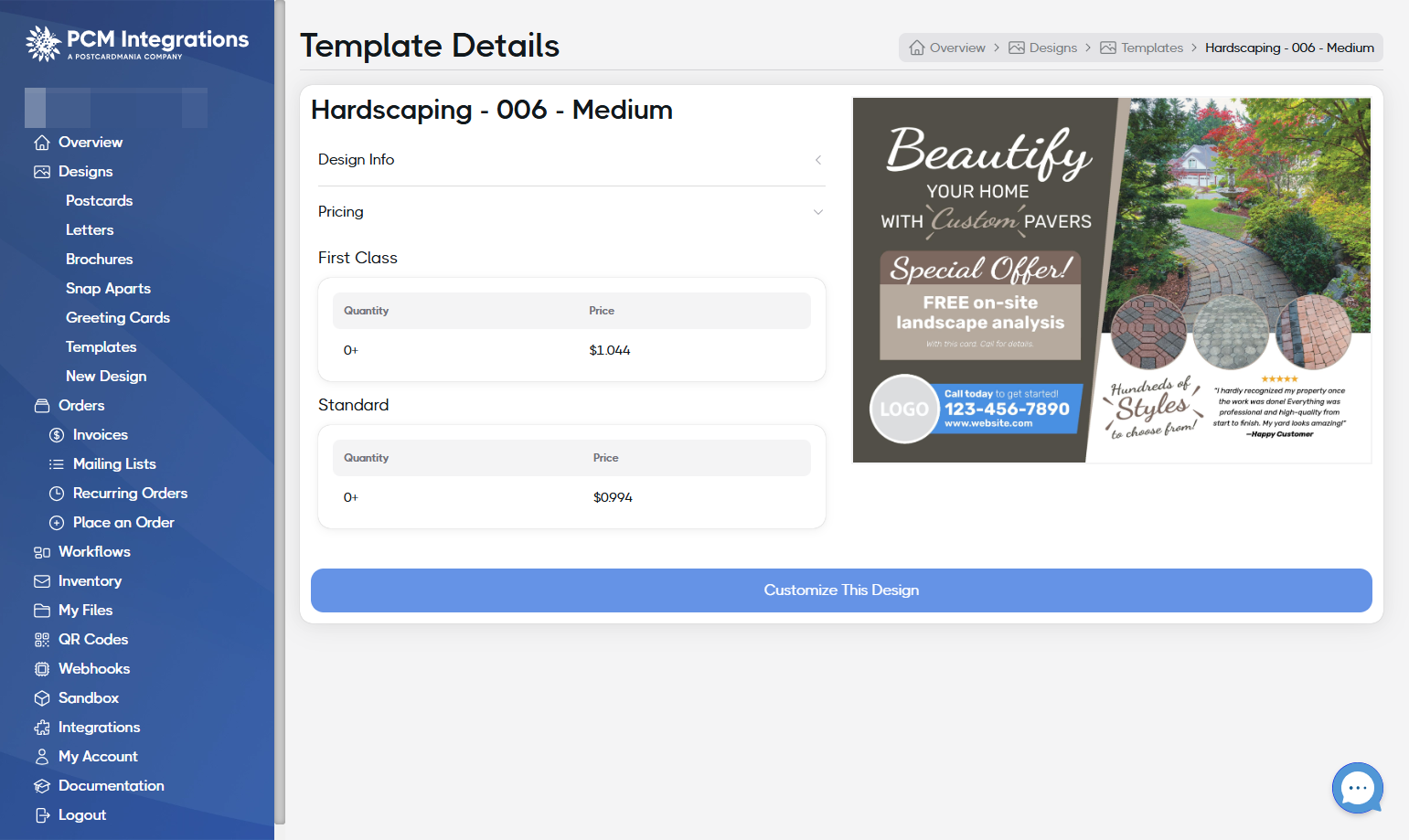Click the Standard heading
This screenshot has width=1409, height=840.
pyautogui.click(x=353, y=406)
